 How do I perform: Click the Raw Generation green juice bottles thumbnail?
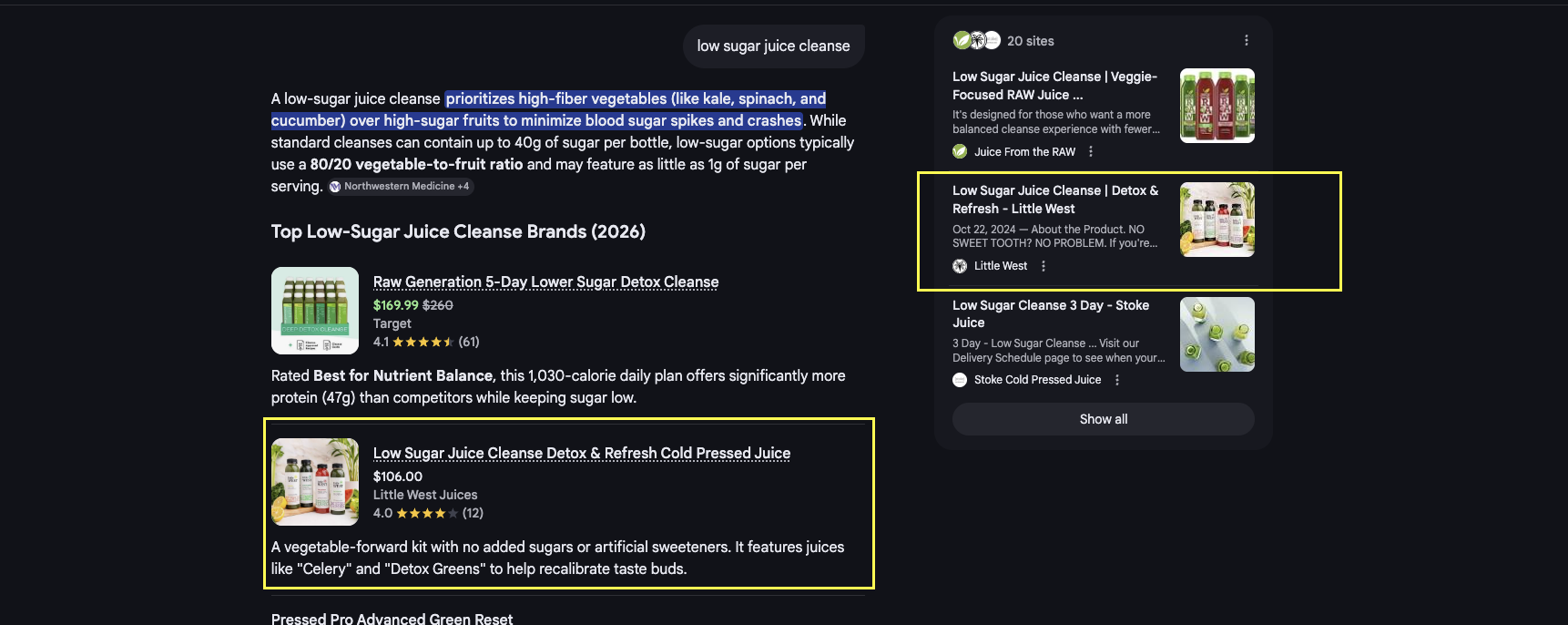(x=315, y=311)
